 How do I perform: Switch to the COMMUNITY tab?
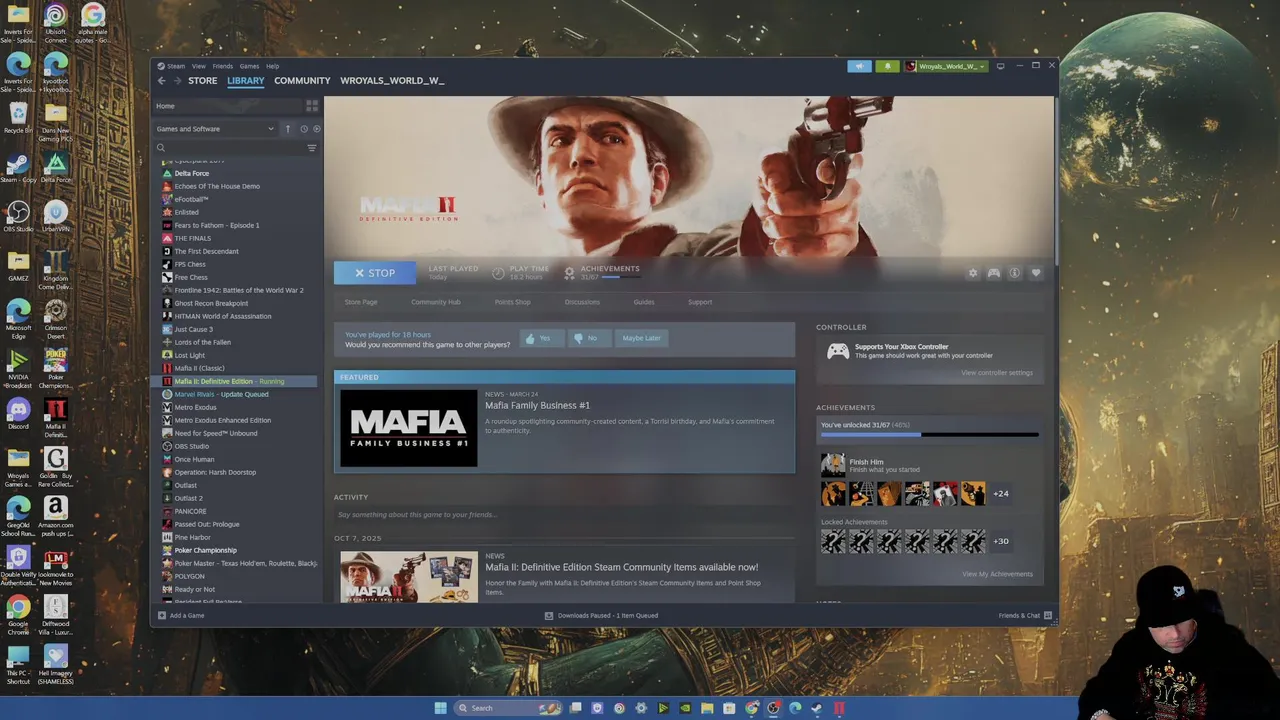point(302,80)
